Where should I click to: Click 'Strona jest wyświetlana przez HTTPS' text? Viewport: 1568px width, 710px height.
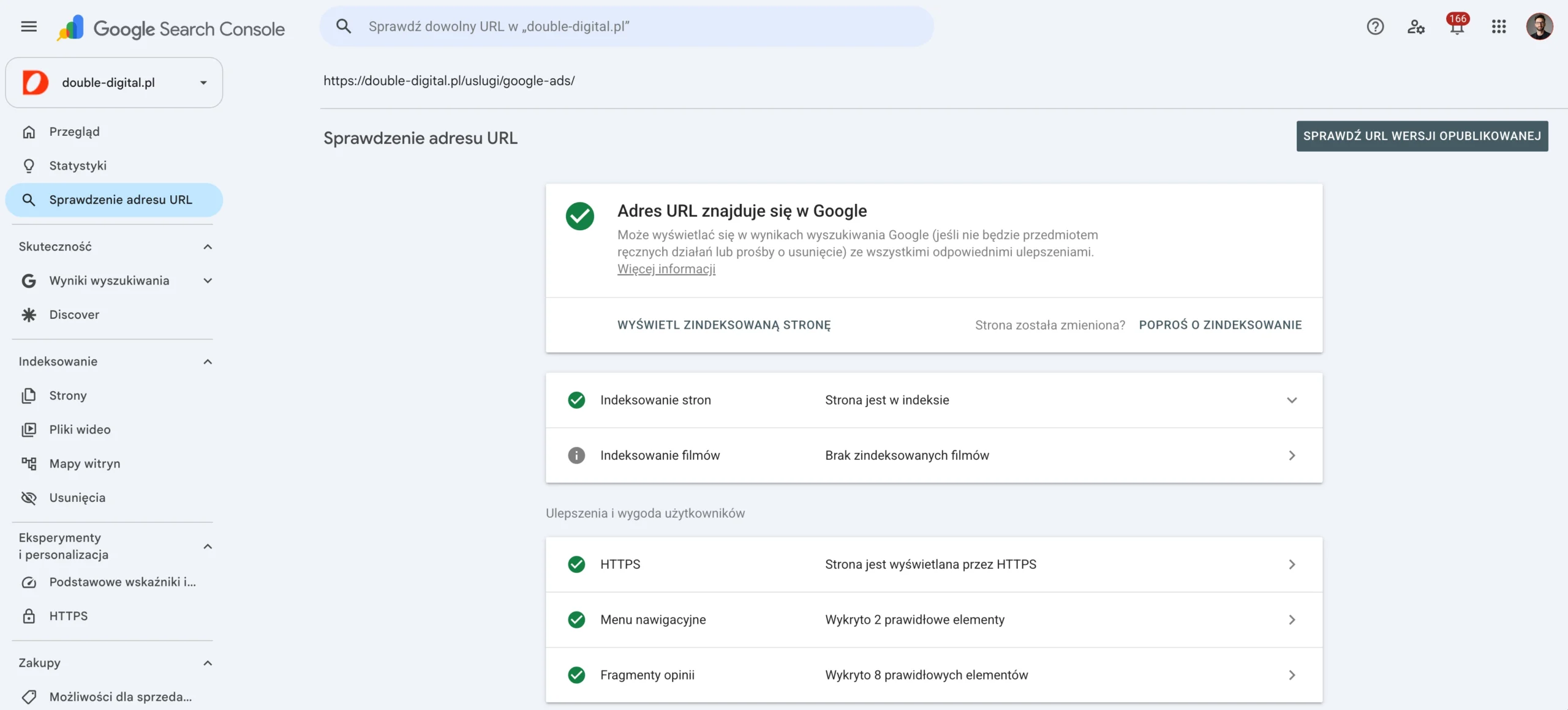coord(930,564)
